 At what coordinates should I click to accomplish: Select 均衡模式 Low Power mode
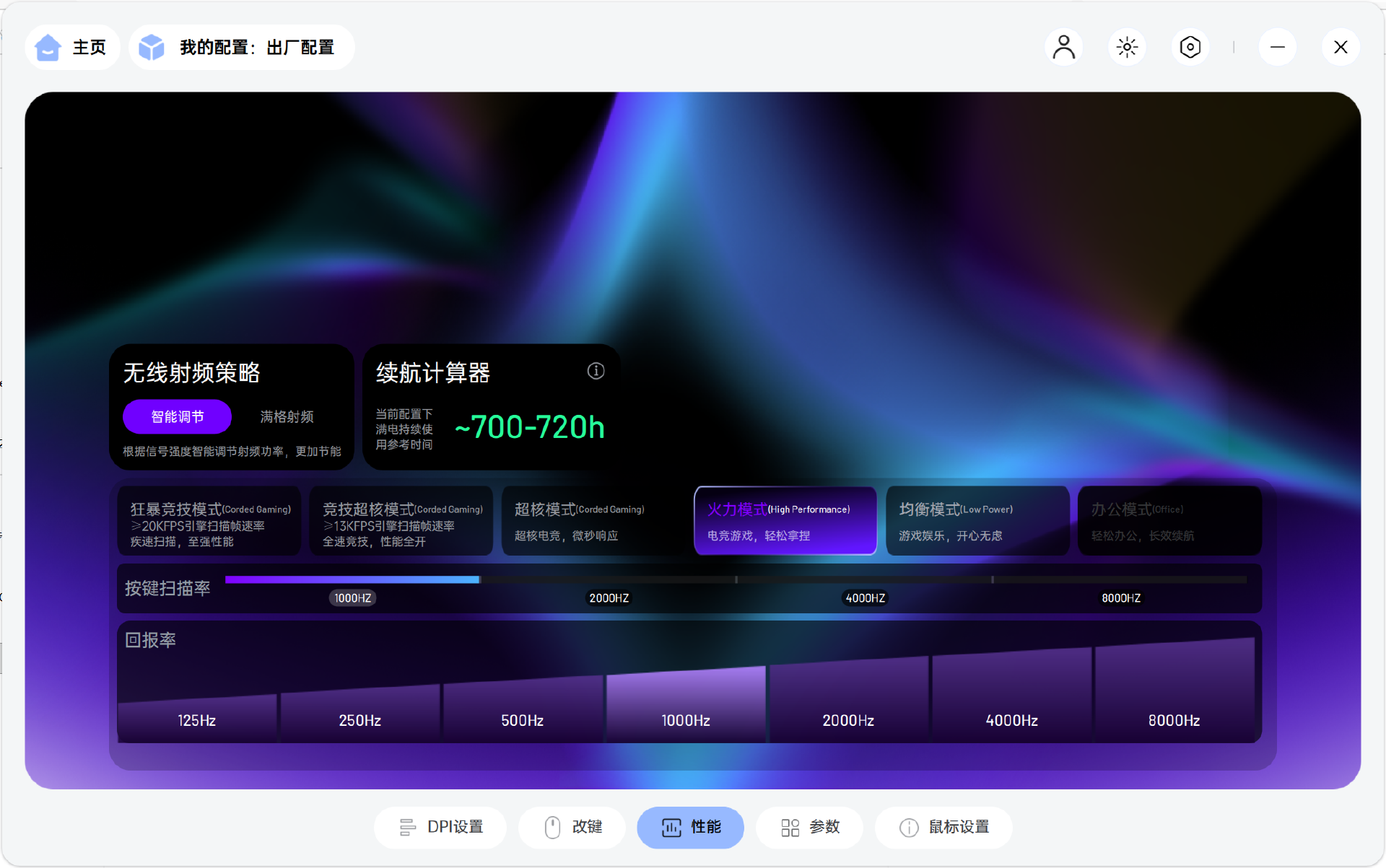pos(977,521)
